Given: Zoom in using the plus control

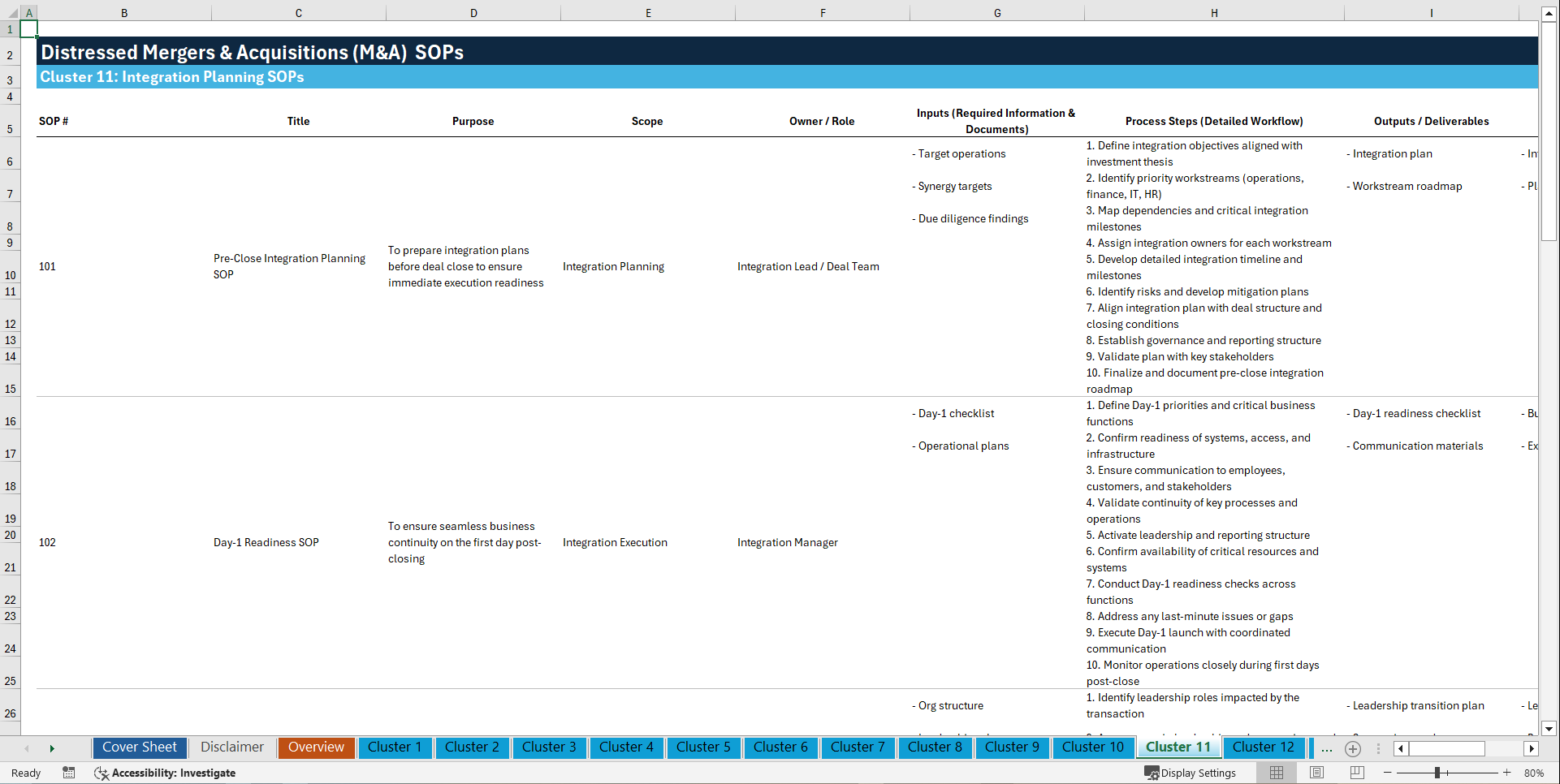Looking at the screenshot, I should point(1508,773).
